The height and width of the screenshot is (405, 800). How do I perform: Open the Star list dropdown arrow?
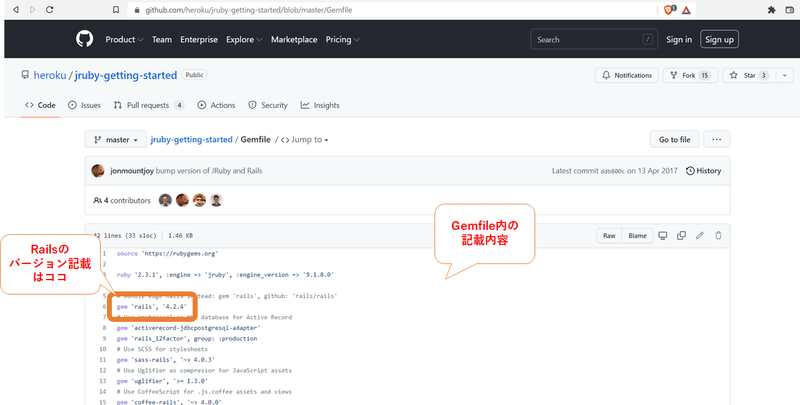785,75
